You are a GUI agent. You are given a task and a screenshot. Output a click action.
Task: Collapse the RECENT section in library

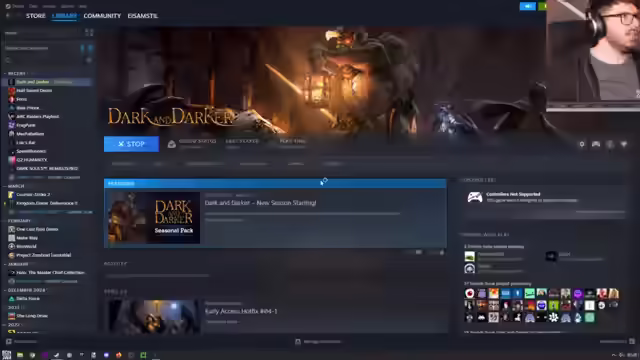(x=16, y=73)
